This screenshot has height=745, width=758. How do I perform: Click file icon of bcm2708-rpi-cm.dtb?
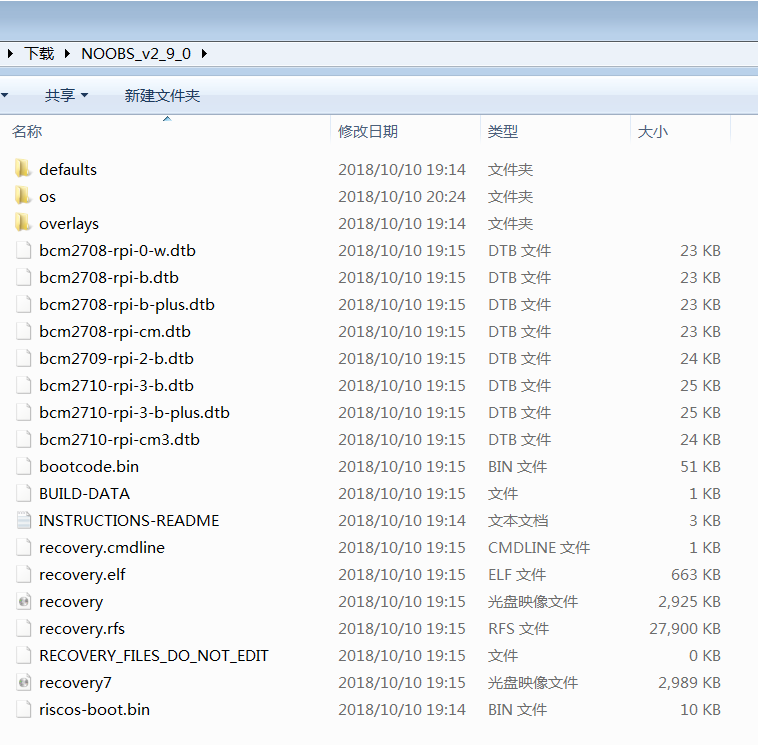click(x=23, y=332)
